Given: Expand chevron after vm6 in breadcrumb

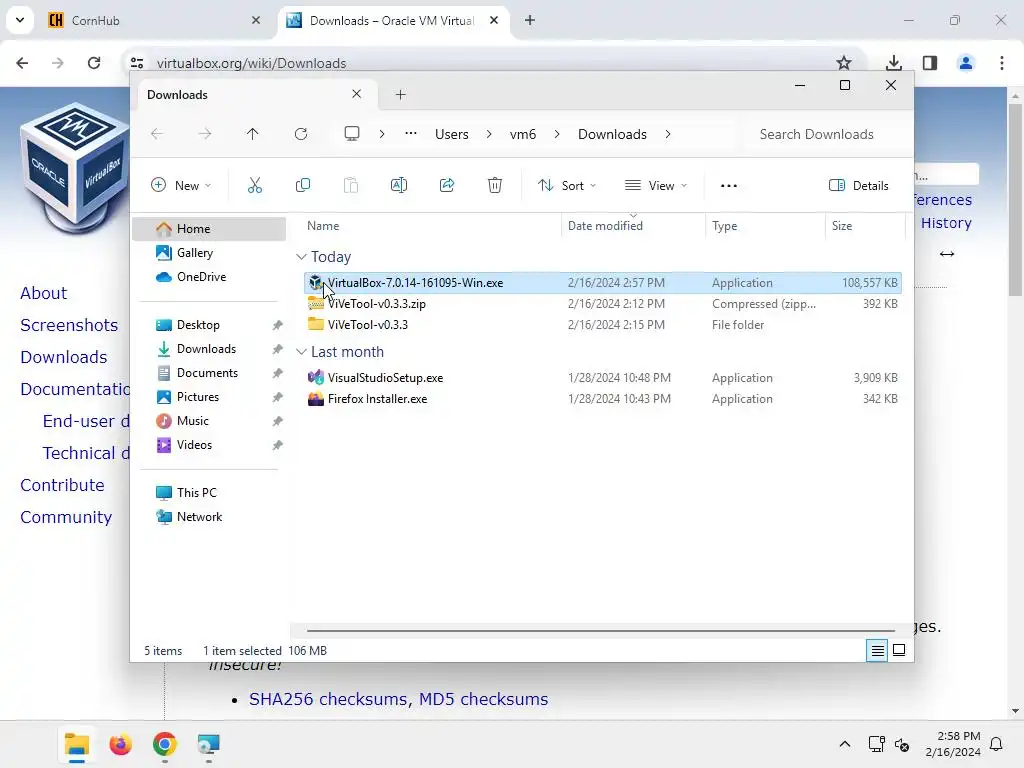Looking at the screenshot, I should coord(556,134).
